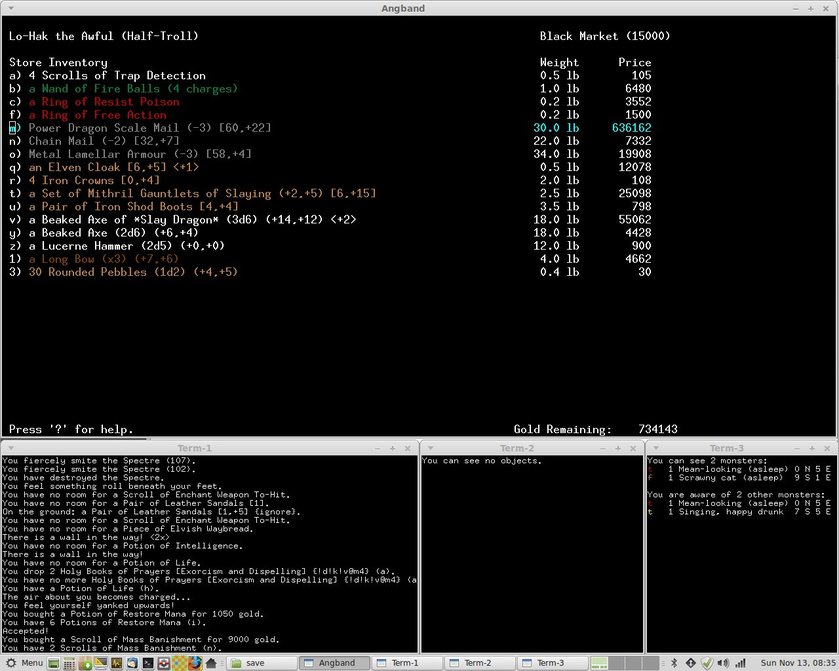Click the Bluetooth tray icon
Image resolution: width=839 pixels, height=671 pixels.
point(675,663)
